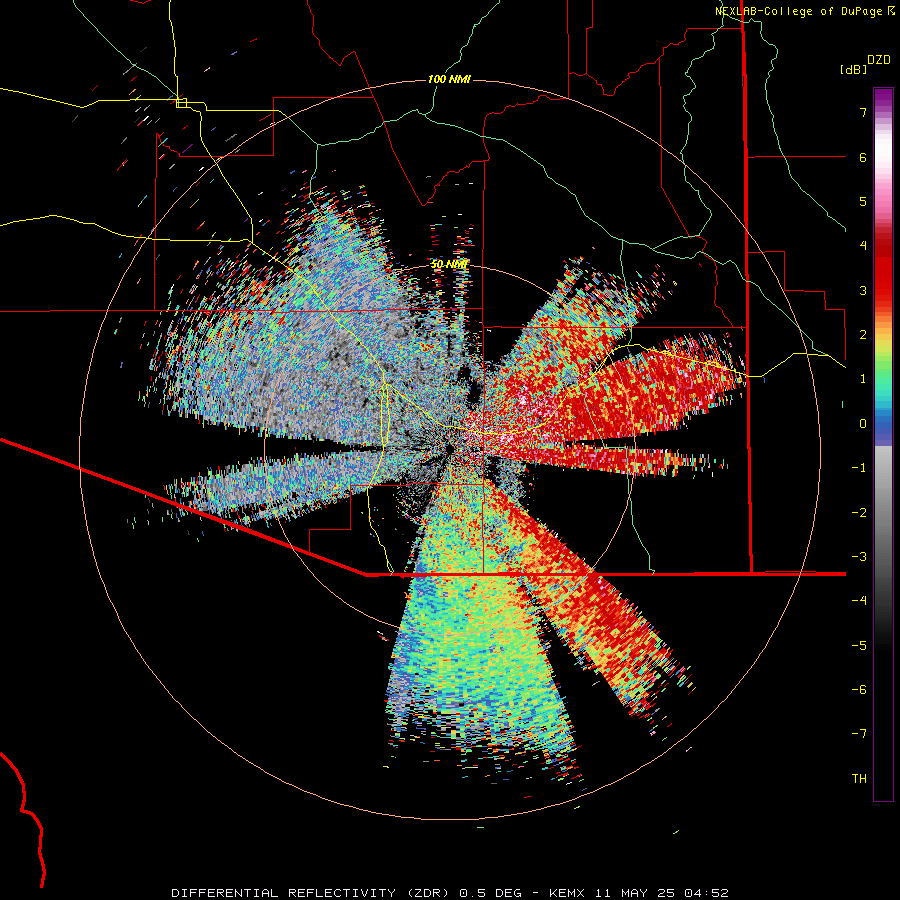Screen dimensions: 900x900
Task: Click the 0 value on color scale
Action: (863, 424)
